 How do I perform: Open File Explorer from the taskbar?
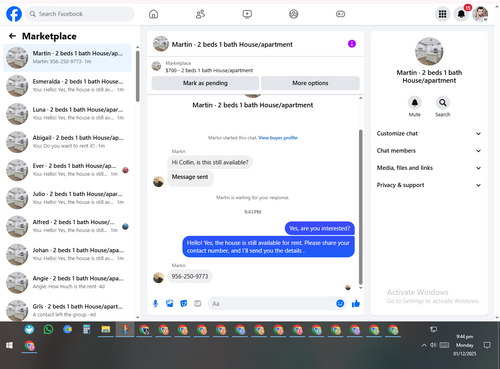(x=106, y=330)
